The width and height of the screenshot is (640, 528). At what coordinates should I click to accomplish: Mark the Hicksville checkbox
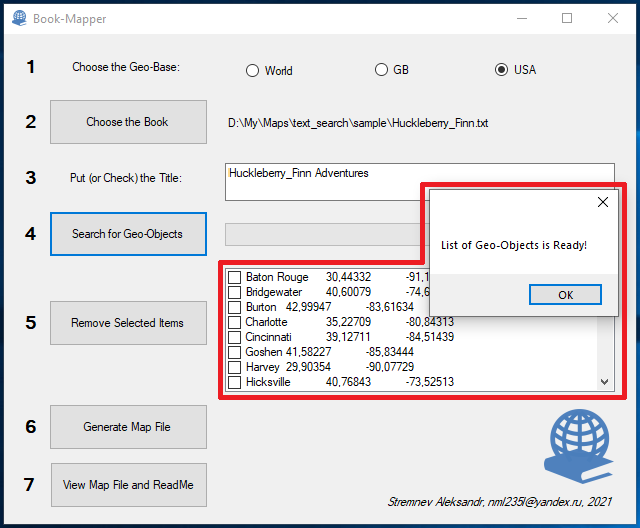(234, 382)
